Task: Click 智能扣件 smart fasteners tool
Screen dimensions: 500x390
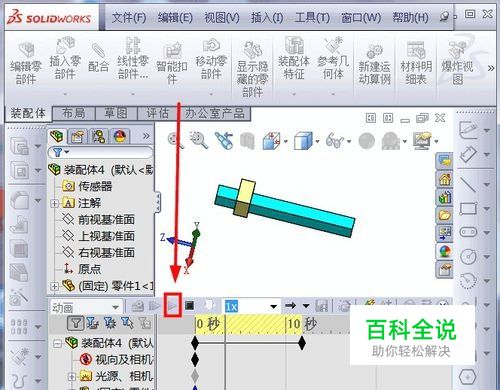Action: [x=172, y=63]
